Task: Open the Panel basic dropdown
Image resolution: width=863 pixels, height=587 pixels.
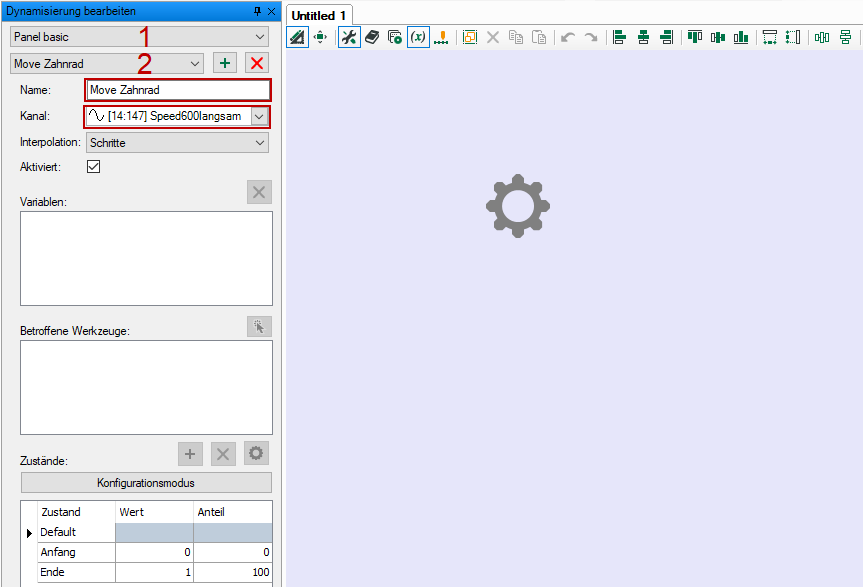Action: (140, 36)
